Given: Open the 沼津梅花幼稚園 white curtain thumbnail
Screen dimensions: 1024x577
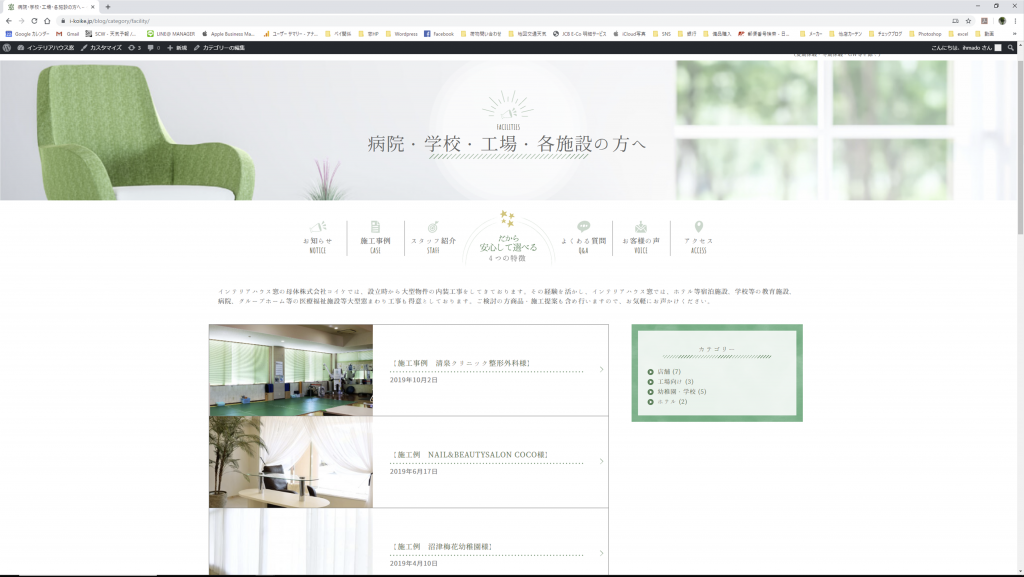Looking at the screenshot, I should click(291, 542).
